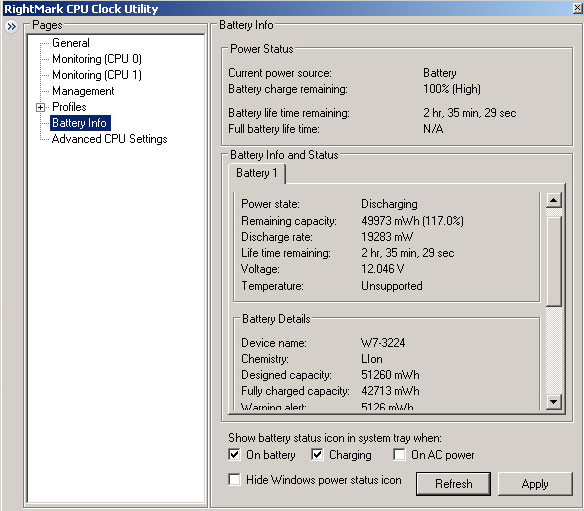Image resolution: width=584 pixels, height=511 pixels.
Task: Open the General page
Action: (x=71, y=43)
